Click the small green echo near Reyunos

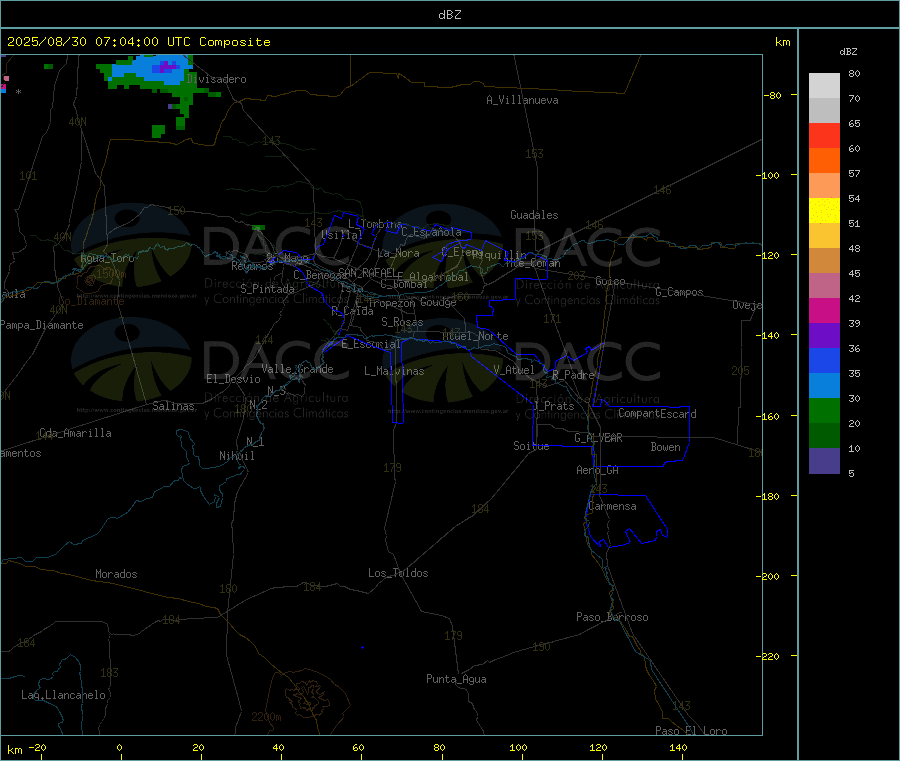coord(258,228)
